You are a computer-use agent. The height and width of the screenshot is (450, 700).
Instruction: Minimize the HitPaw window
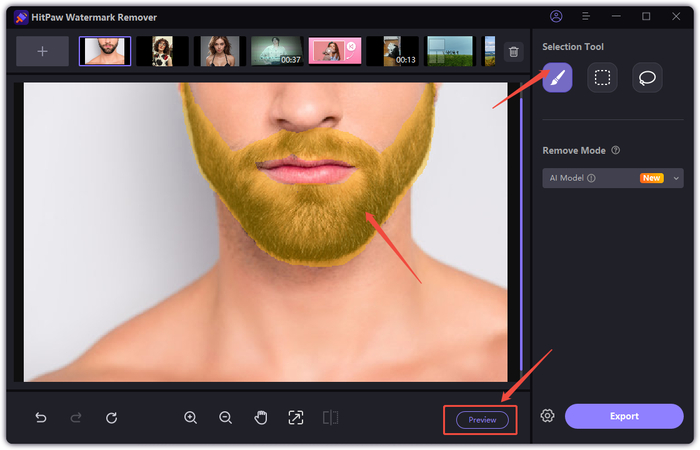click(x=616, y=17)
